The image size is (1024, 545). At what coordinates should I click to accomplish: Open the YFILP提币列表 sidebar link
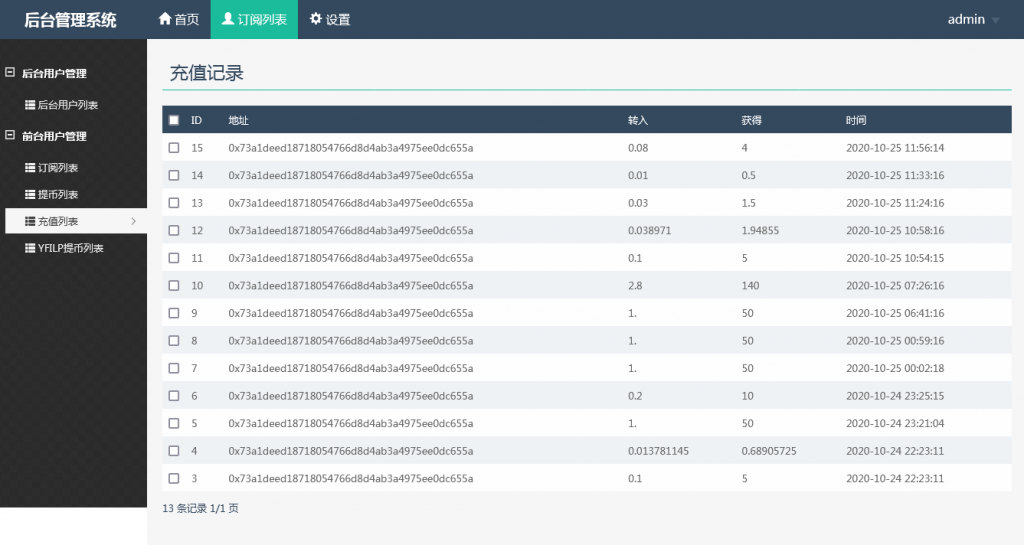(70, 248)
